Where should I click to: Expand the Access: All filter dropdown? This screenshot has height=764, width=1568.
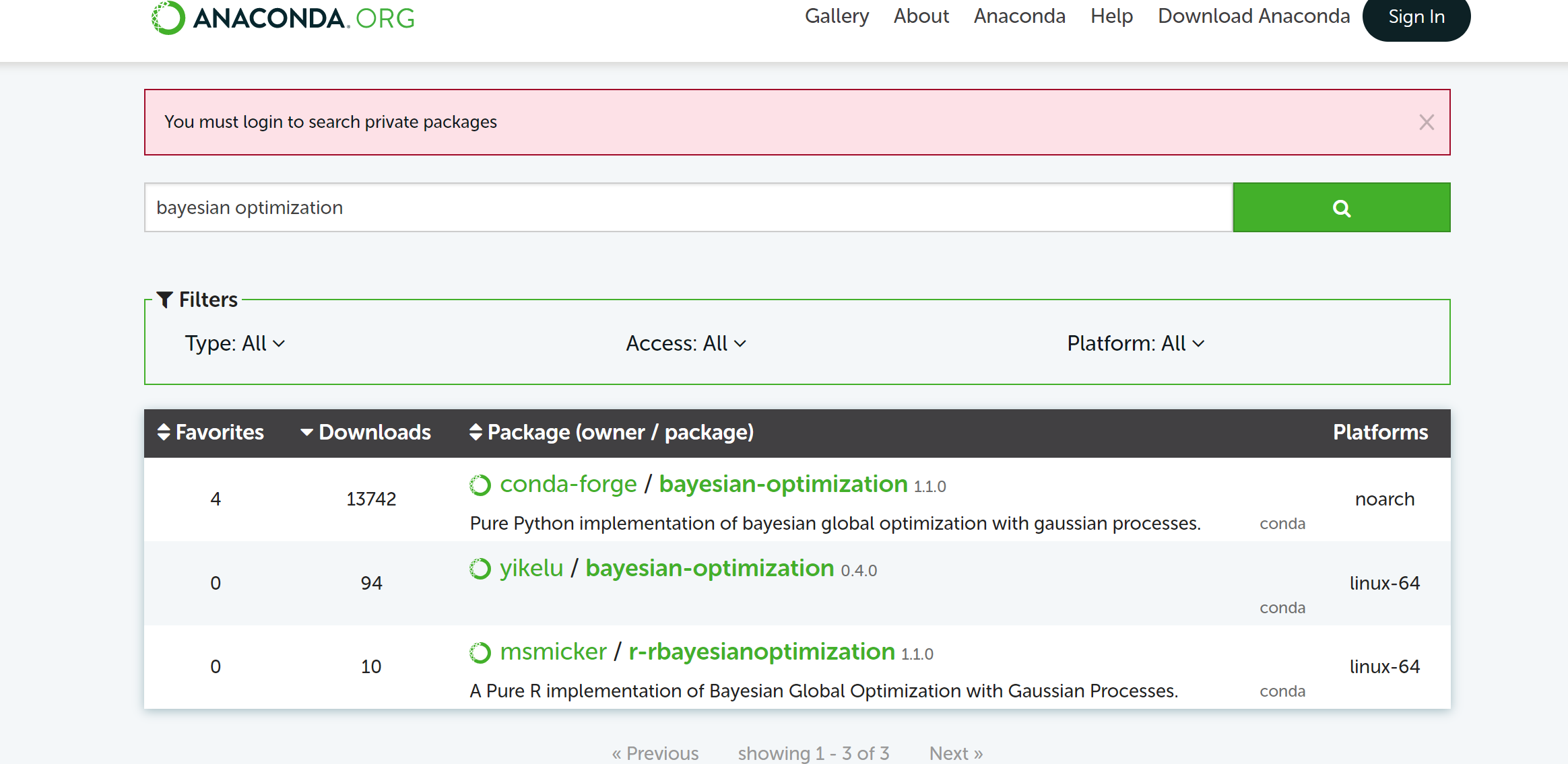point(686,343)
